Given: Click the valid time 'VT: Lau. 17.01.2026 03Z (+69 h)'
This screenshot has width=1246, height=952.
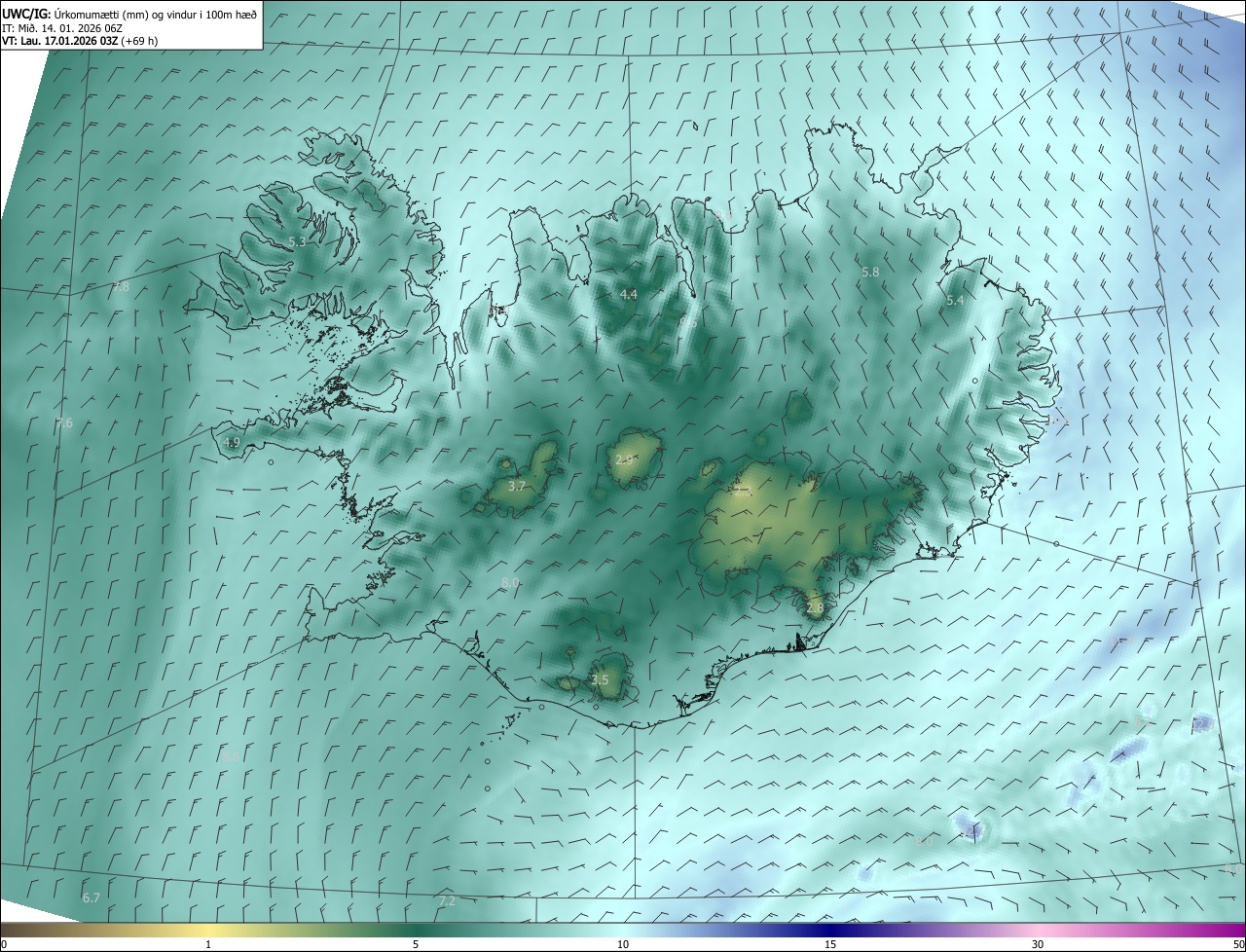Looking at the screenshot, I should (80, 41).
